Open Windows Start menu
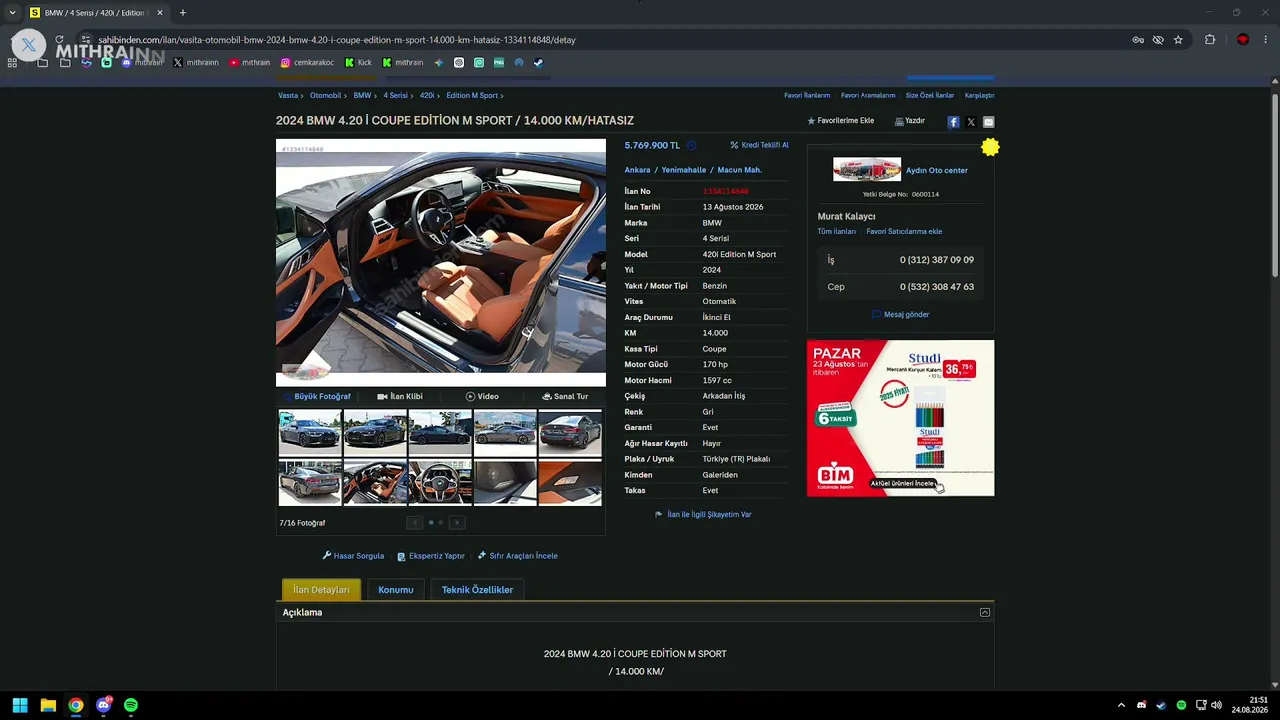Image resolution: width=1280 pixels, height=720 pixels. 20,705
